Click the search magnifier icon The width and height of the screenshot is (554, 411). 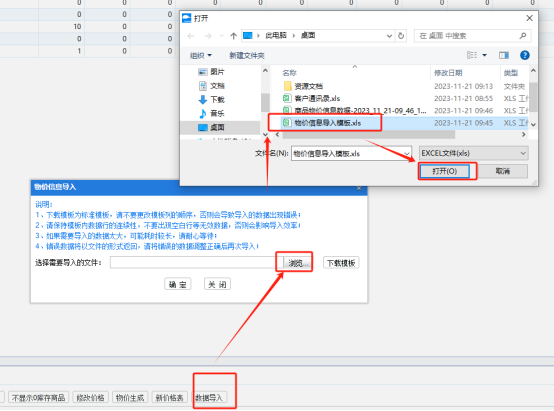coord(523,36)
